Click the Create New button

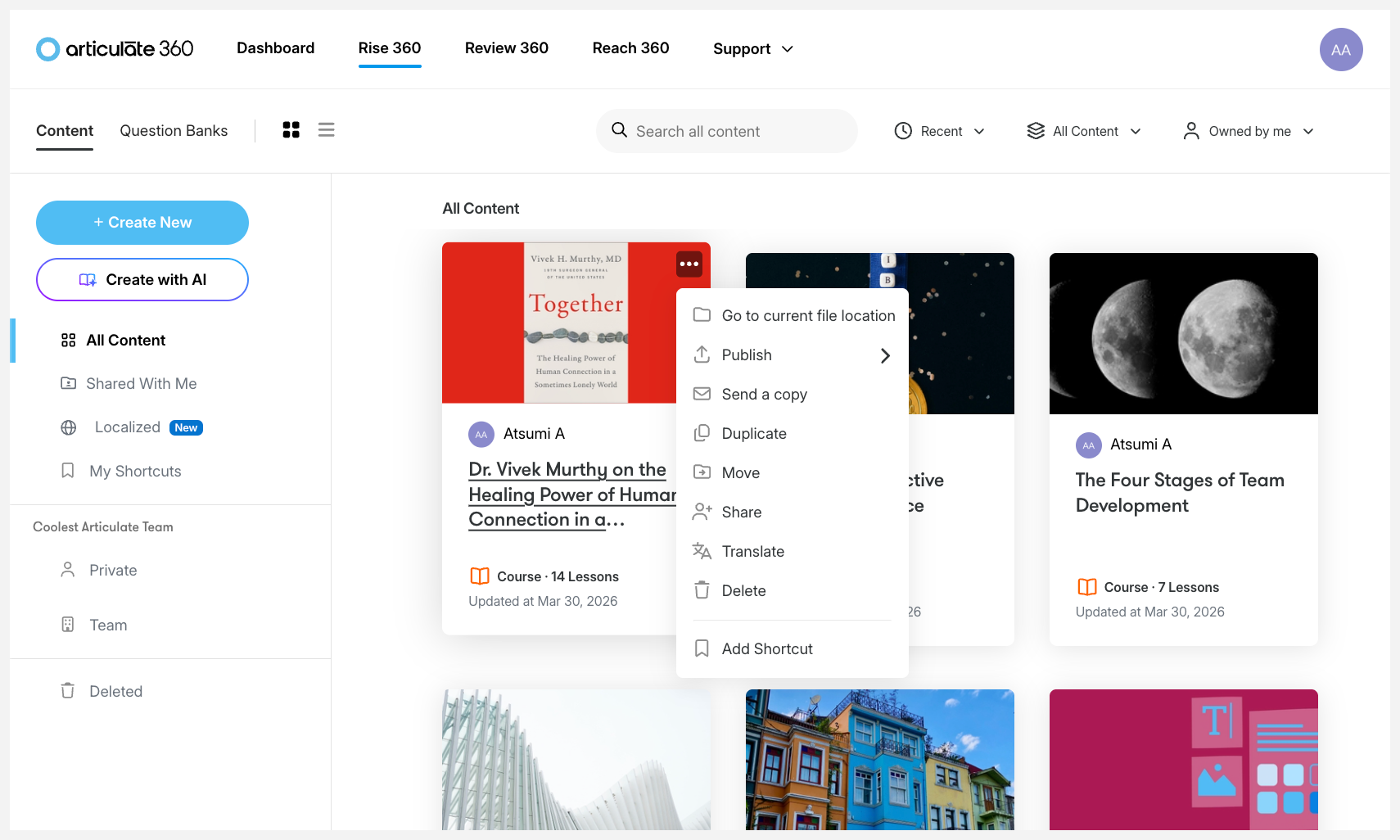(142, 223)
